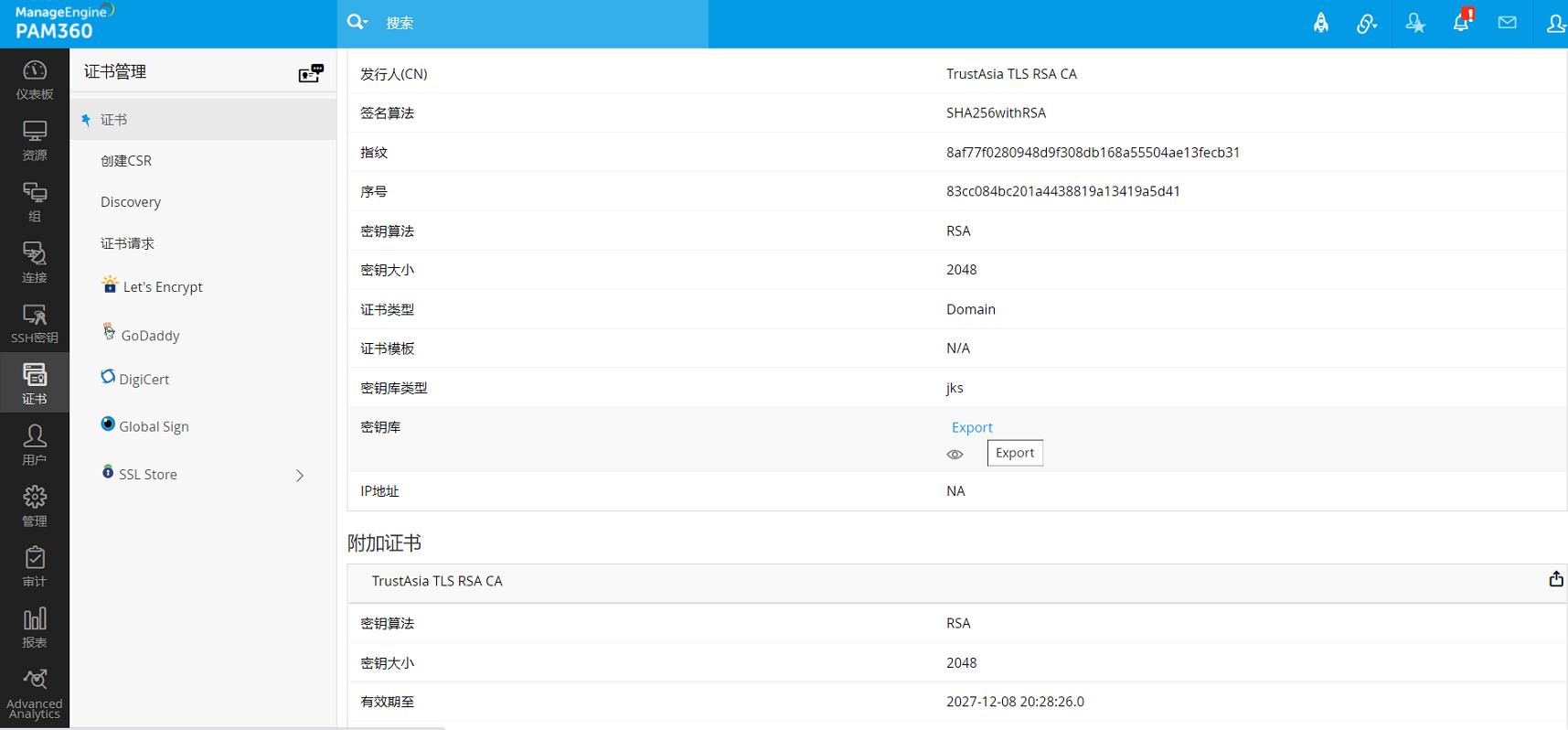Click the fingerprint value 8af77f02...
This screenshot has width=1568, height=730.
pos(1093,152)
